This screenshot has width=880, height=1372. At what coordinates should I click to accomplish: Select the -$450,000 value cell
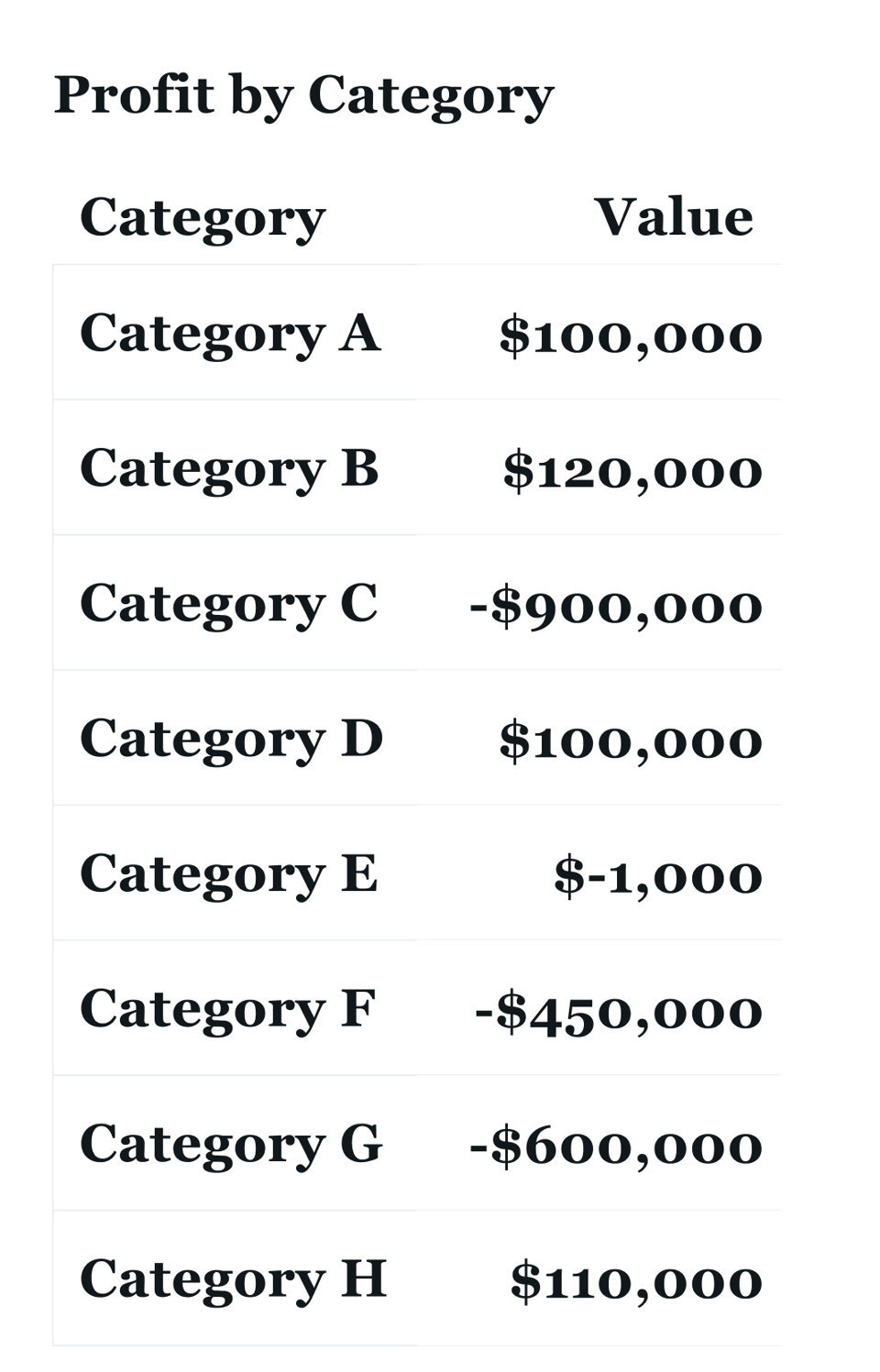pyautogui.click(x=619, y=1012)
